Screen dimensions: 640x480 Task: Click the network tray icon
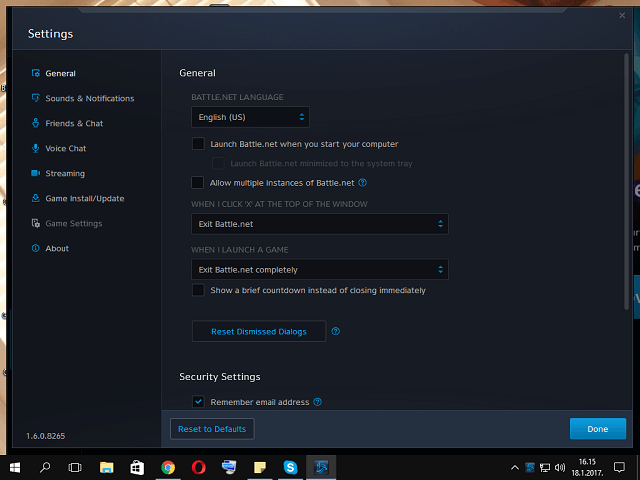[x=545, y=467]
